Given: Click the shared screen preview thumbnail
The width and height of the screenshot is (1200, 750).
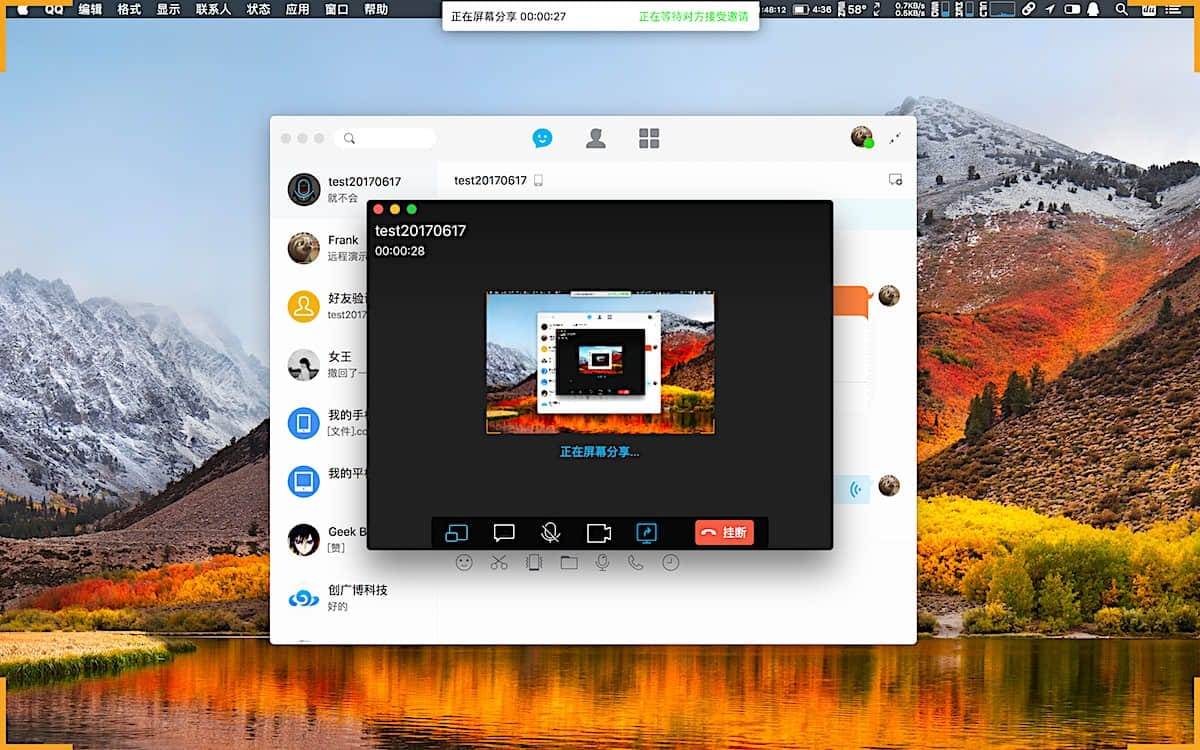Looking at the screenshot, I should (600, 362).
